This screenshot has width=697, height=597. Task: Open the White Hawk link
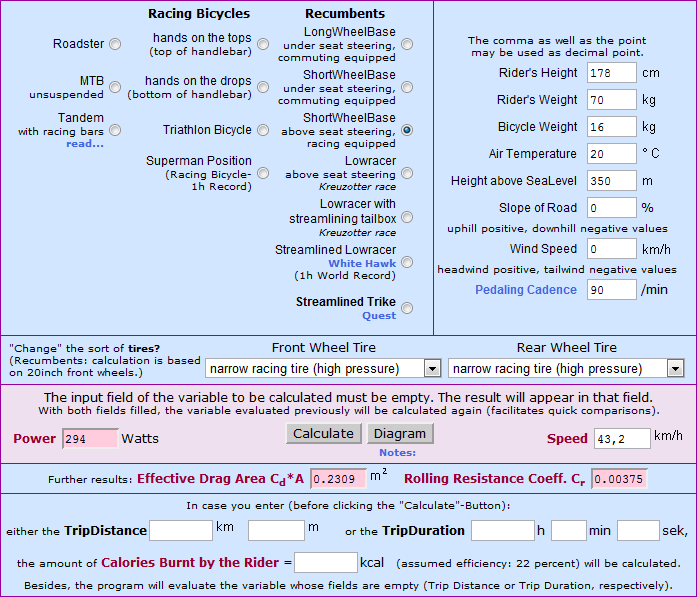tap(362, 264)
